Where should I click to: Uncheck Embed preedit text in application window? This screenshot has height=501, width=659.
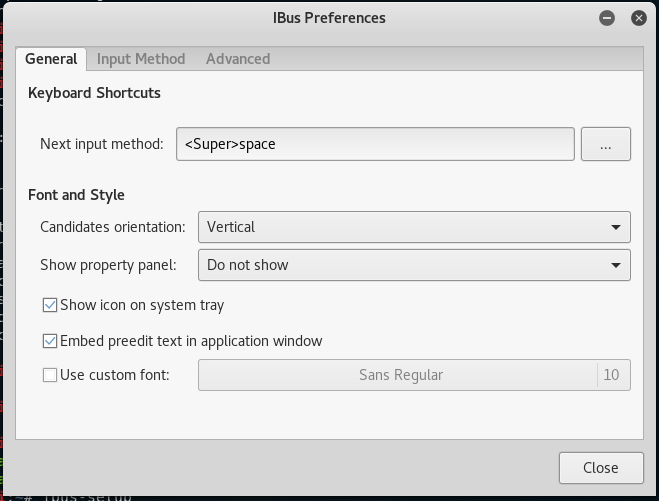coord(50,341)
